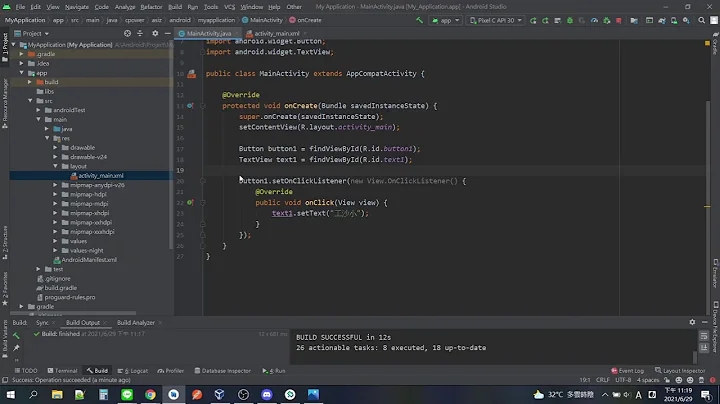Viewport: 720px width, 404px height.
Task: Collapse the app module node
Action: click(21, 73)
